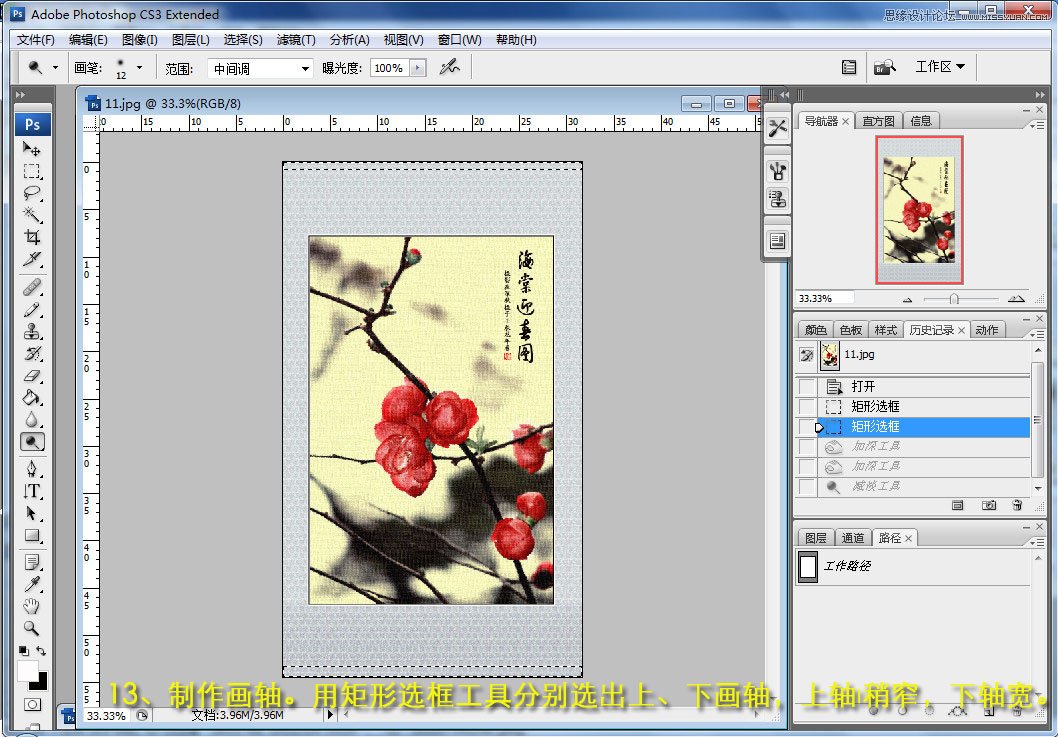The image size is (1058, 737).
Task: Pick the Magic Wand tool
Action: point(33,215)
